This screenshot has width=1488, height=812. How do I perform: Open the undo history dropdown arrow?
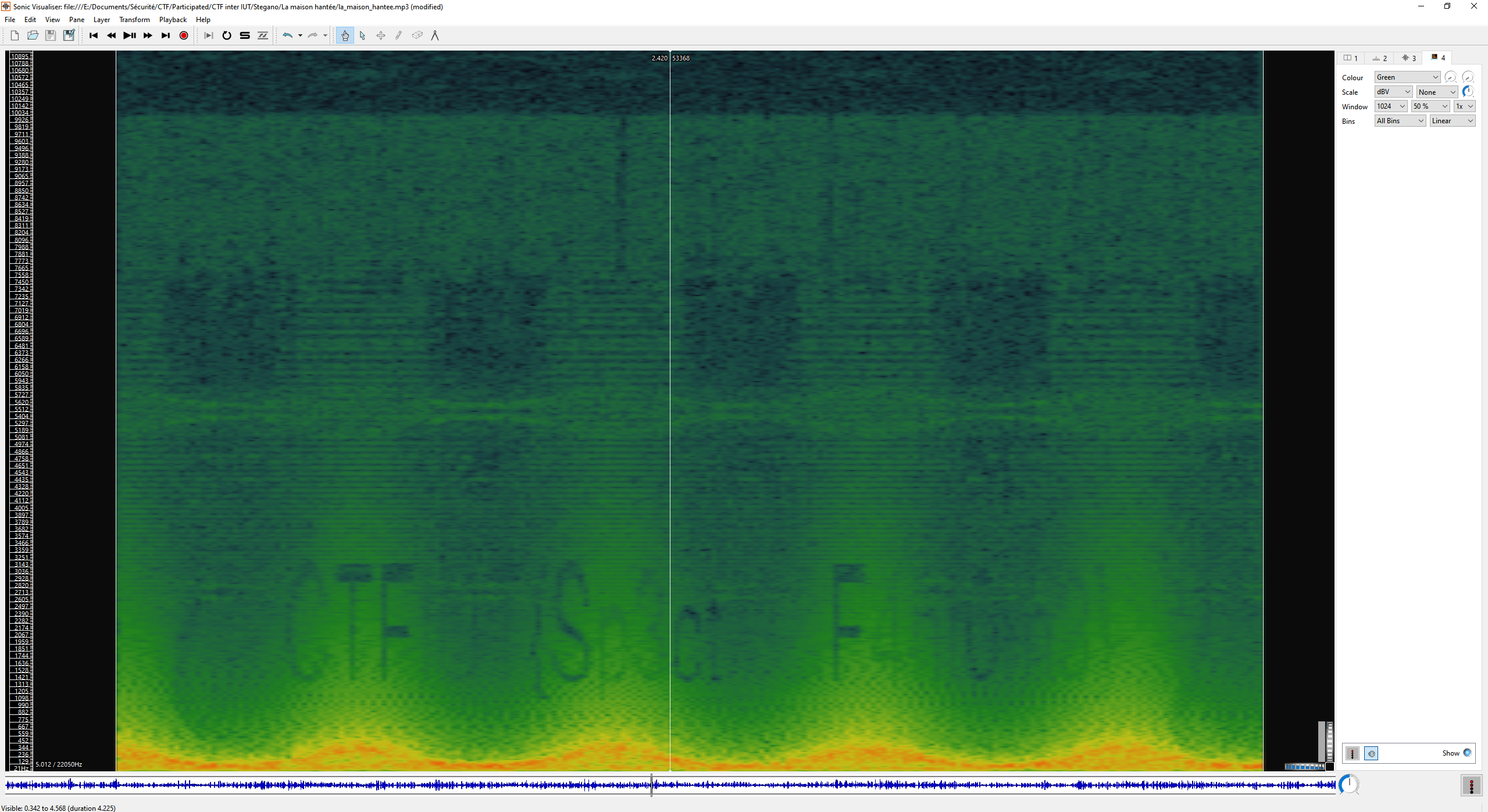tap(300, 35)
